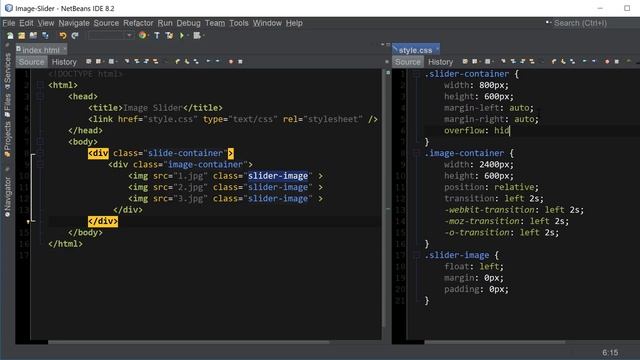Click the New Project toolbar icon
Screen dimensions: 640x360
pos(21,36)
